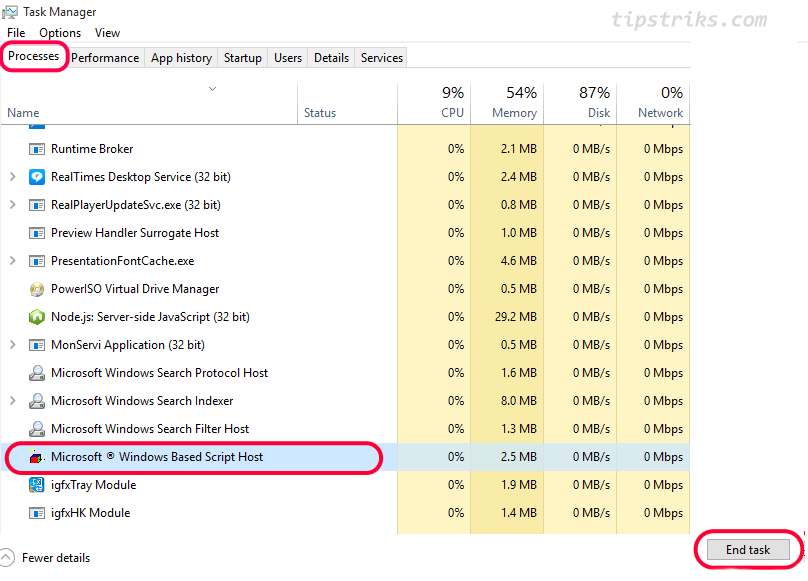Select the Runtime Broker row name
This screenshot has height=581, width=808.
click(92, 149)
